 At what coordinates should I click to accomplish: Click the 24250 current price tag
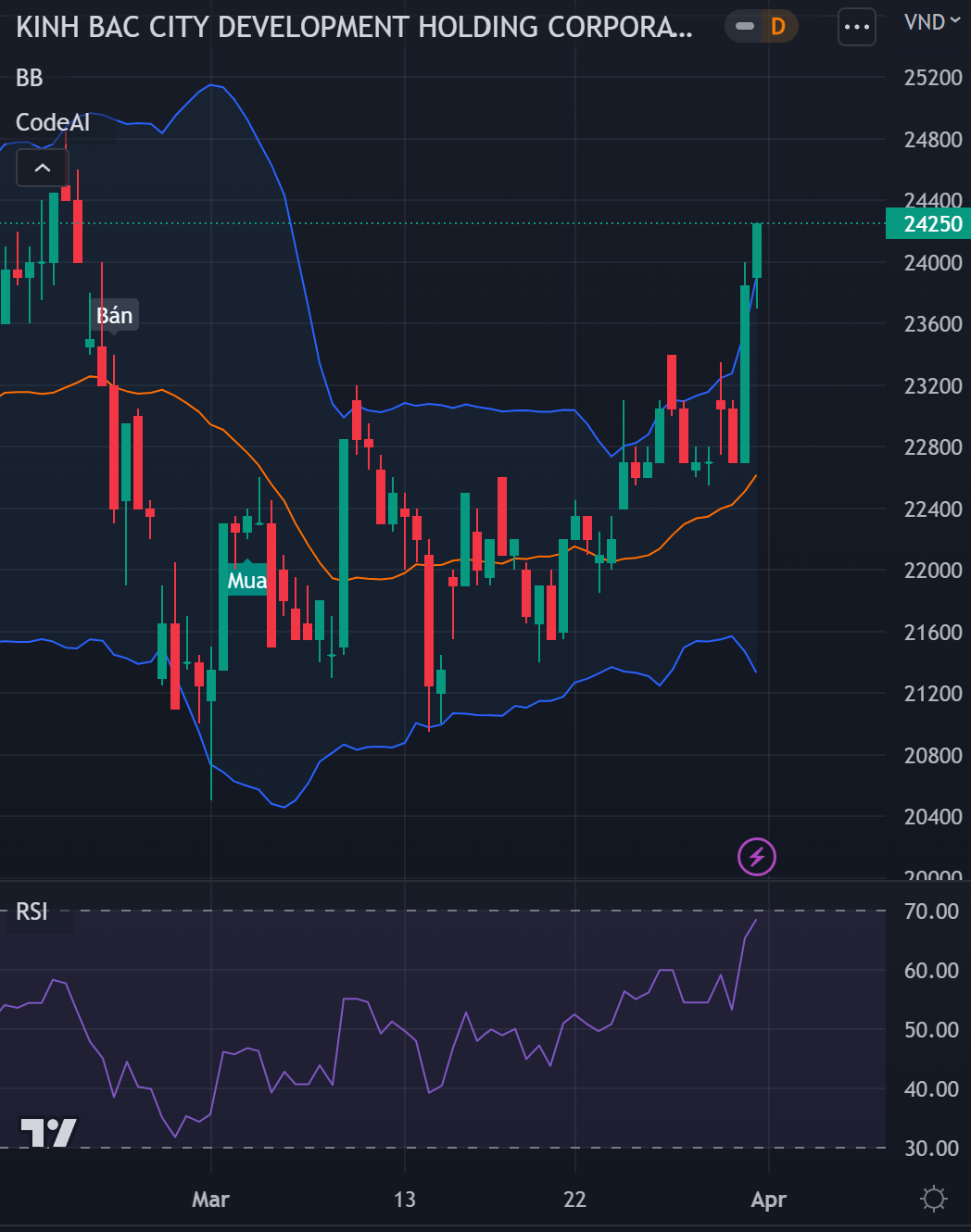928,223
